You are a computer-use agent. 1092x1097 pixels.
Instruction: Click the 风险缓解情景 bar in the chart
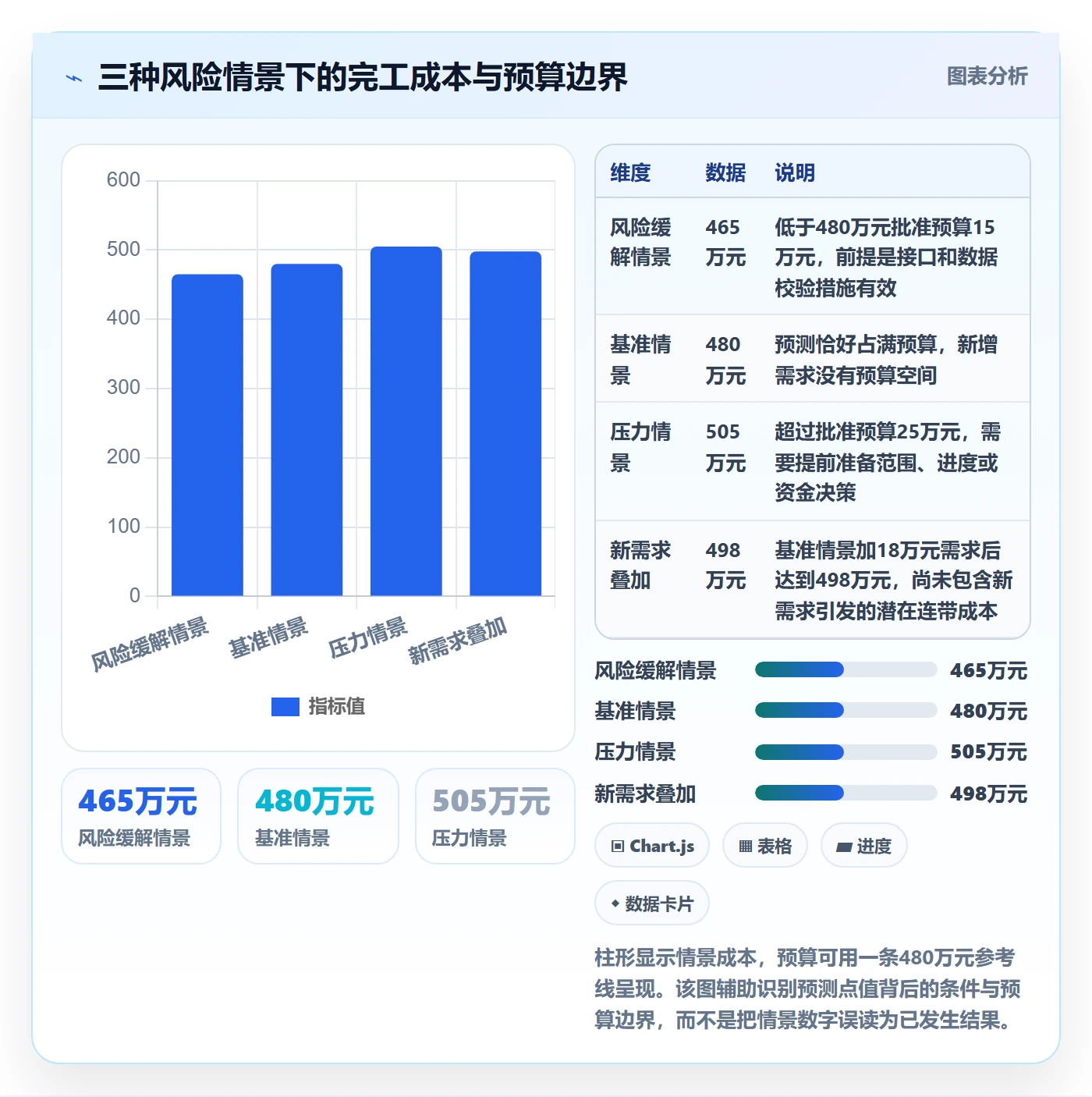point(207,435)
